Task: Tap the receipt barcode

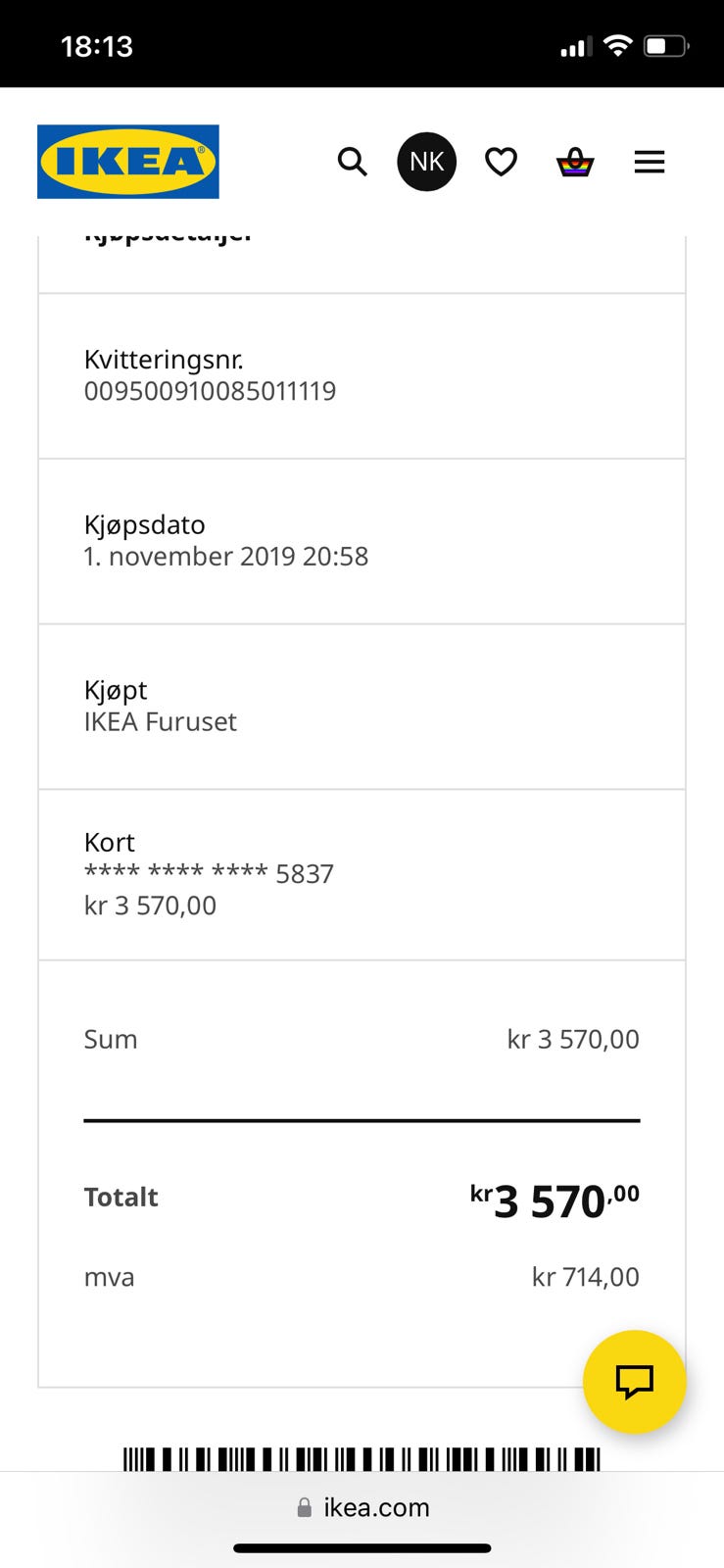Action: tap(362, 1458)
